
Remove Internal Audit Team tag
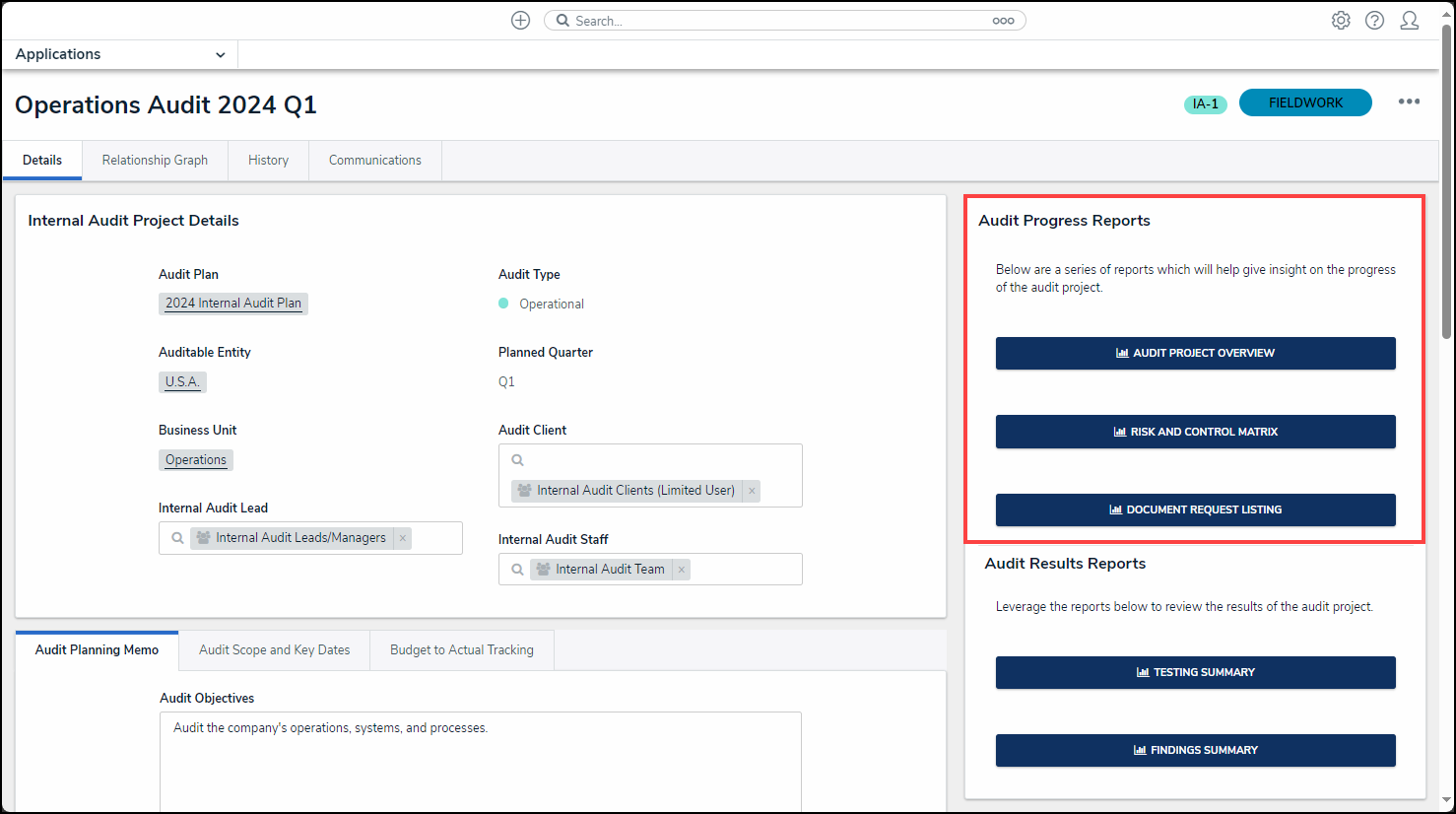682,570
